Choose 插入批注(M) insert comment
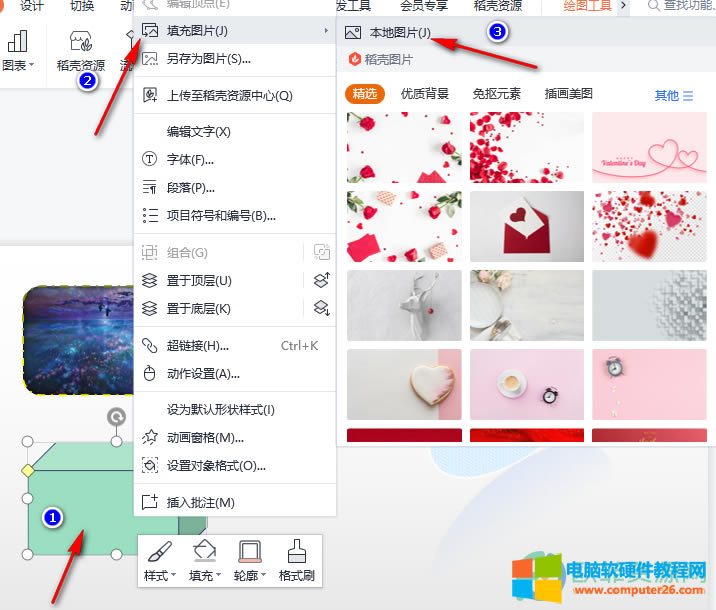This screenshot has width=716, height=610. [x=235, y=502]
